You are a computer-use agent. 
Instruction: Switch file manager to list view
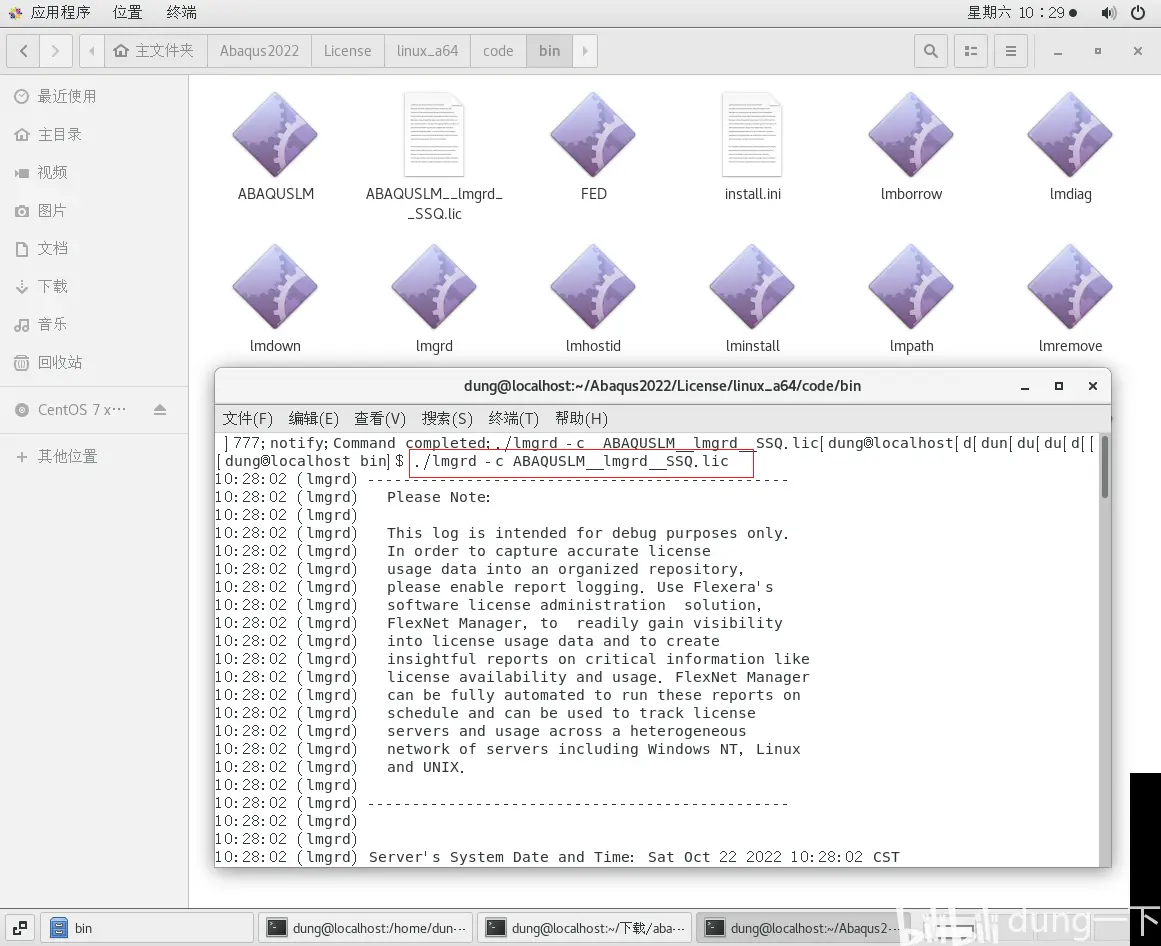[971, 51]
